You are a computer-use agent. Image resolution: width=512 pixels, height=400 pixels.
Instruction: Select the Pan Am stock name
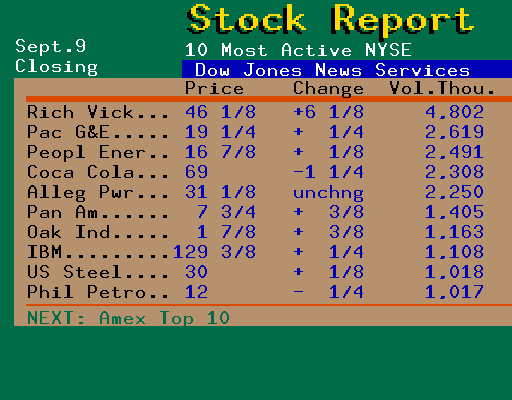click(x=62, y=212)
